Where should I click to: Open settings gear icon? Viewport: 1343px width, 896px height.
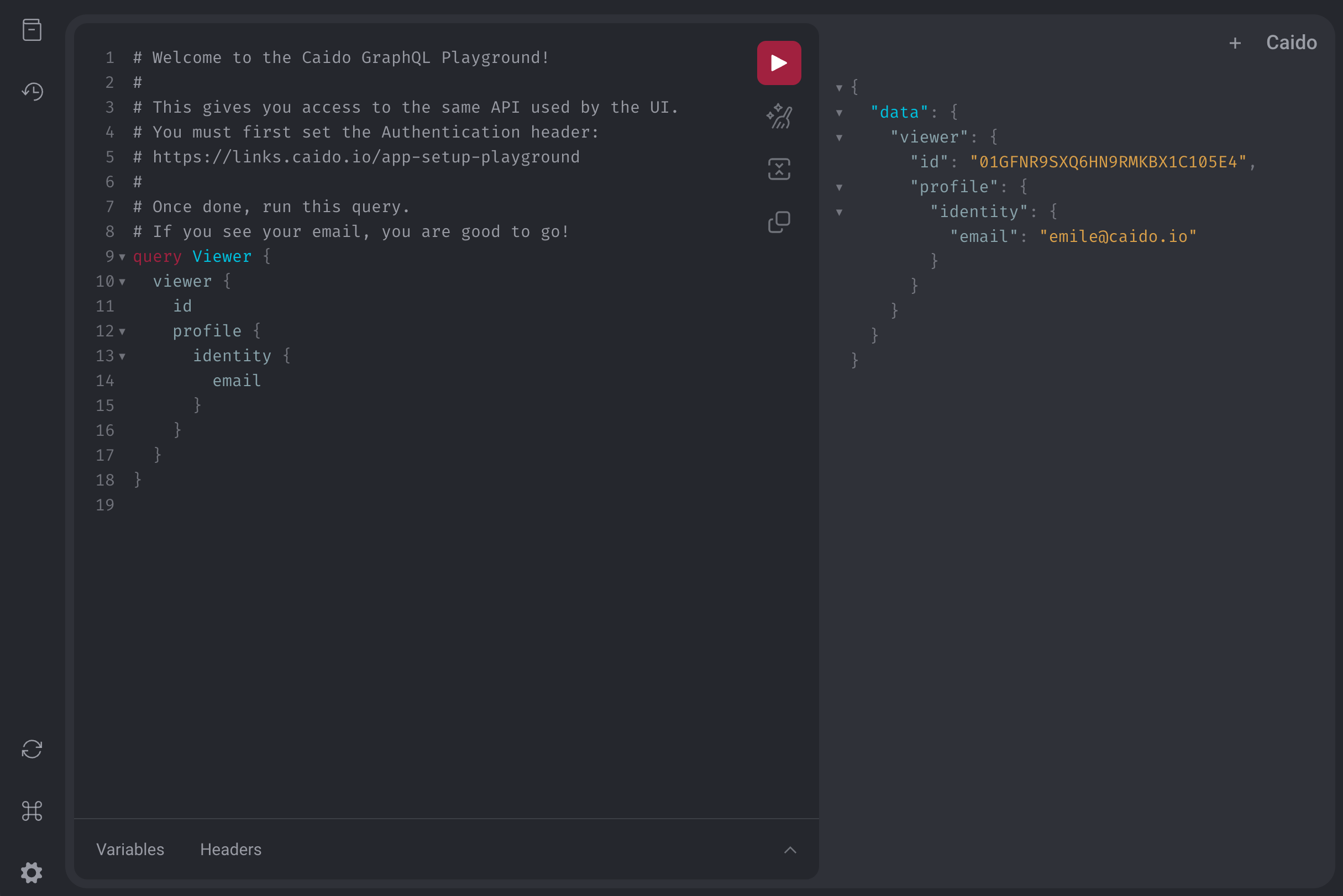(32, 872)
